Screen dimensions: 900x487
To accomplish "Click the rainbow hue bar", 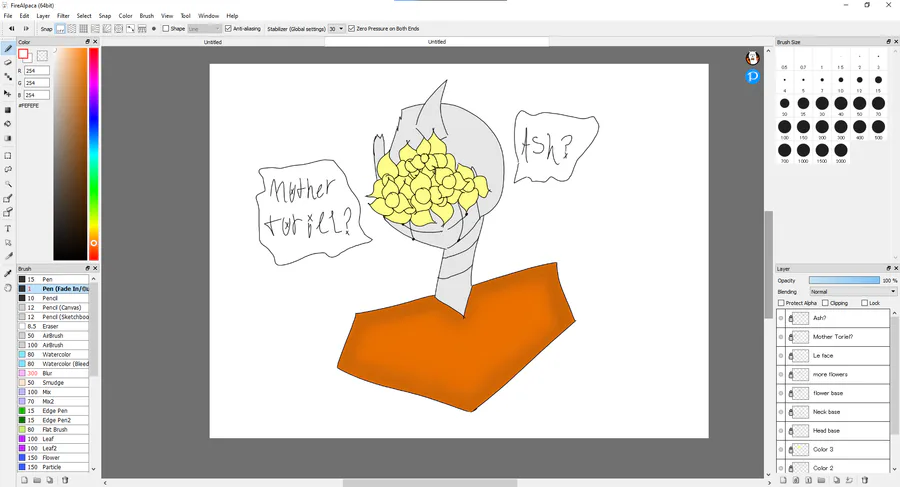I will (94, 154).
